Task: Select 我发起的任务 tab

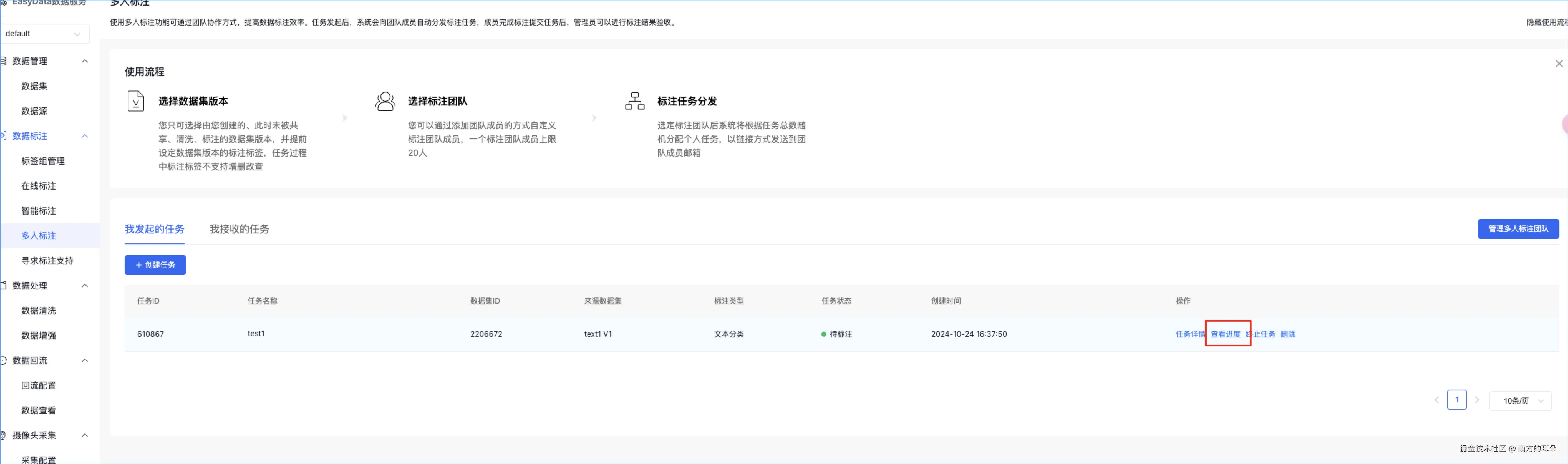Action: pos(155,229)
